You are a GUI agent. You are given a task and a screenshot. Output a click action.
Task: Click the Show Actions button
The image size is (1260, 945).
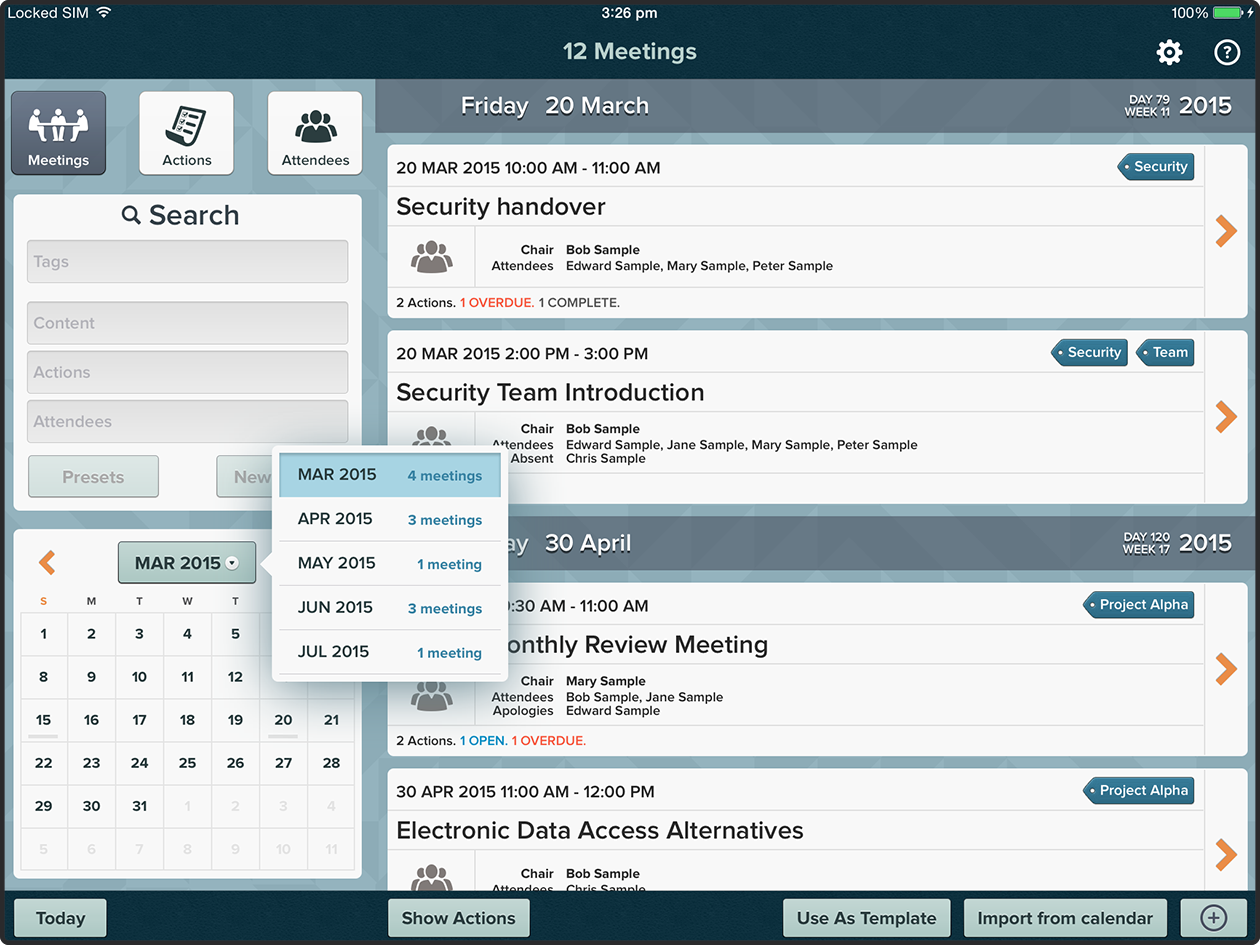458,918
